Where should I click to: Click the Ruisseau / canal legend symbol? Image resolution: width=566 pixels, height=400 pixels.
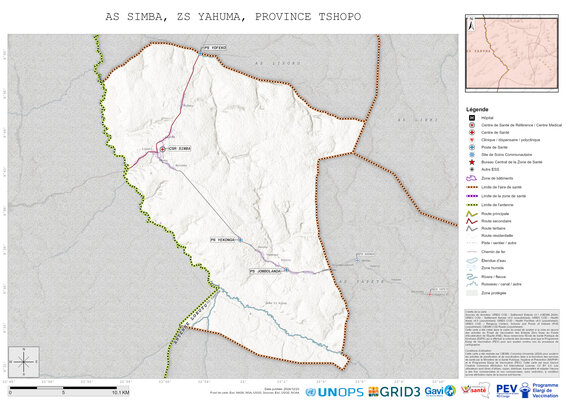click(x=472, y=284)
